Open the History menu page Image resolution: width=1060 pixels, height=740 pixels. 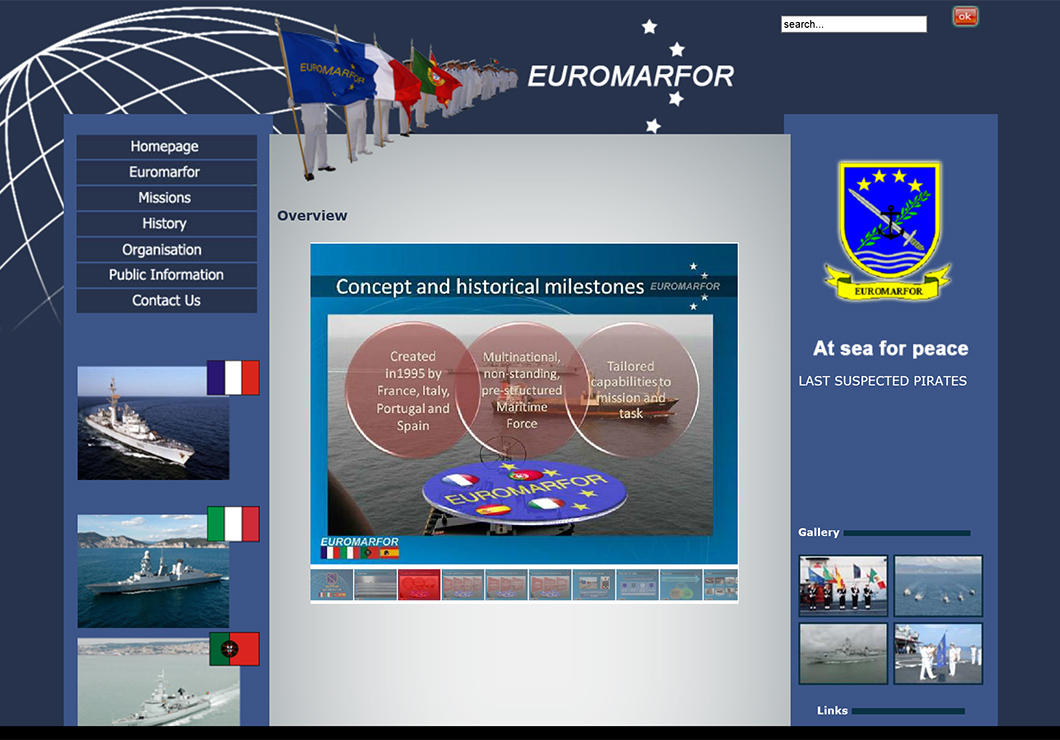click(x=166, y=224)
